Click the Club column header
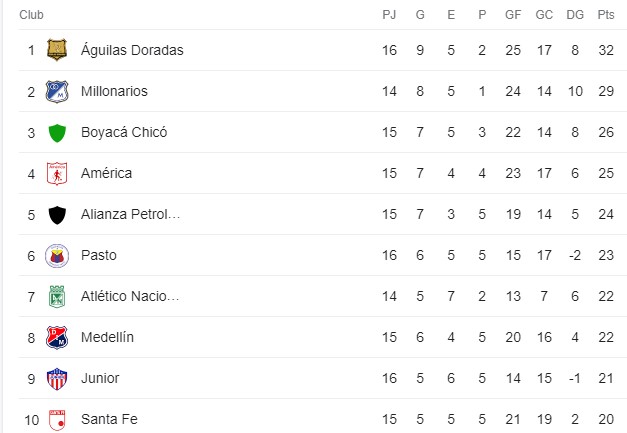 tap(31, 15)
